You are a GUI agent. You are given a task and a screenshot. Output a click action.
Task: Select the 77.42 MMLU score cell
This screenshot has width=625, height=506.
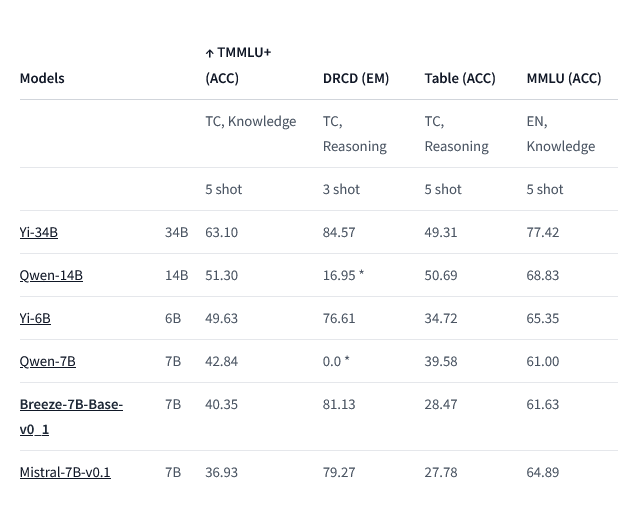[x=542, y=232]
